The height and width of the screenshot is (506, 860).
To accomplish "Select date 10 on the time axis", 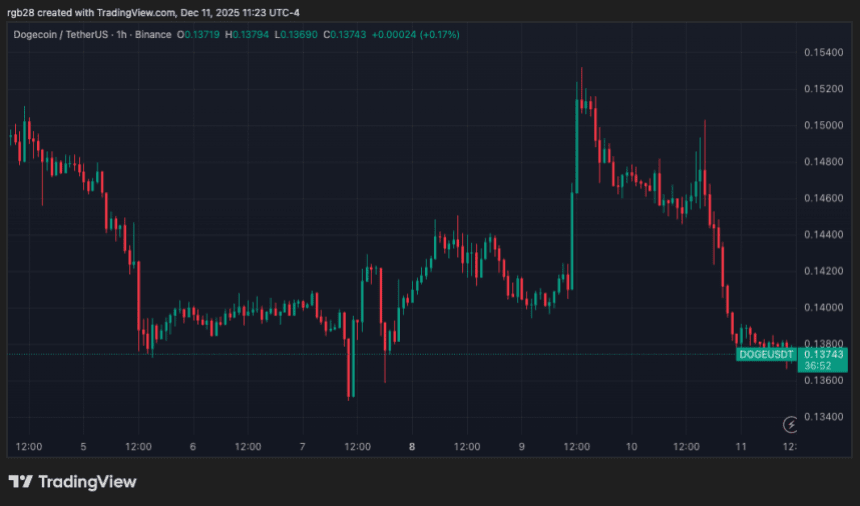I will pyautogui.click(x=631, y=447).
